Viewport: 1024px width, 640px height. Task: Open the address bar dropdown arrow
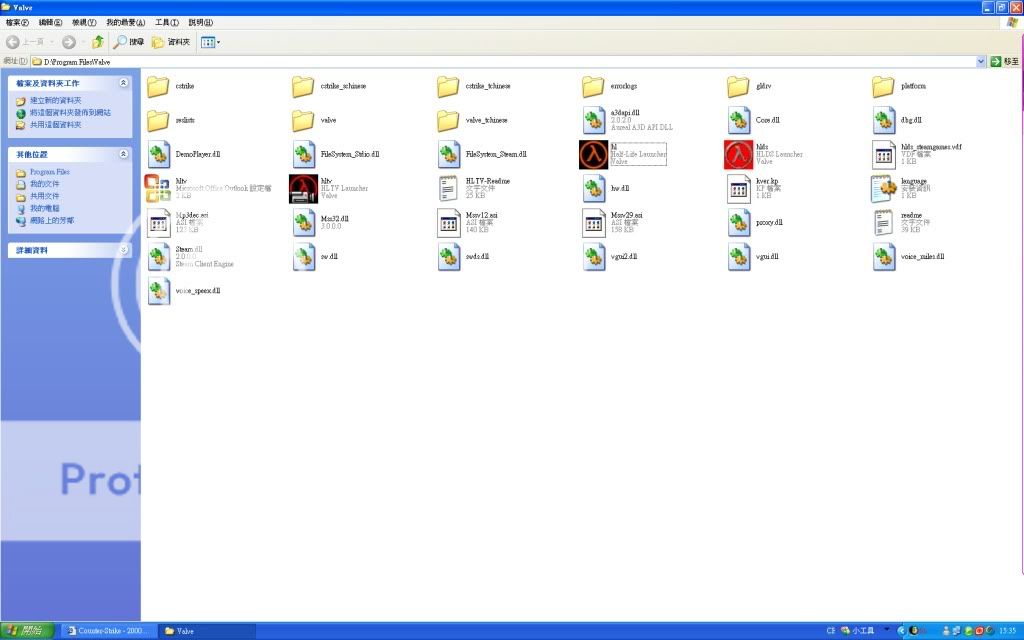click(x=981, y=62)
